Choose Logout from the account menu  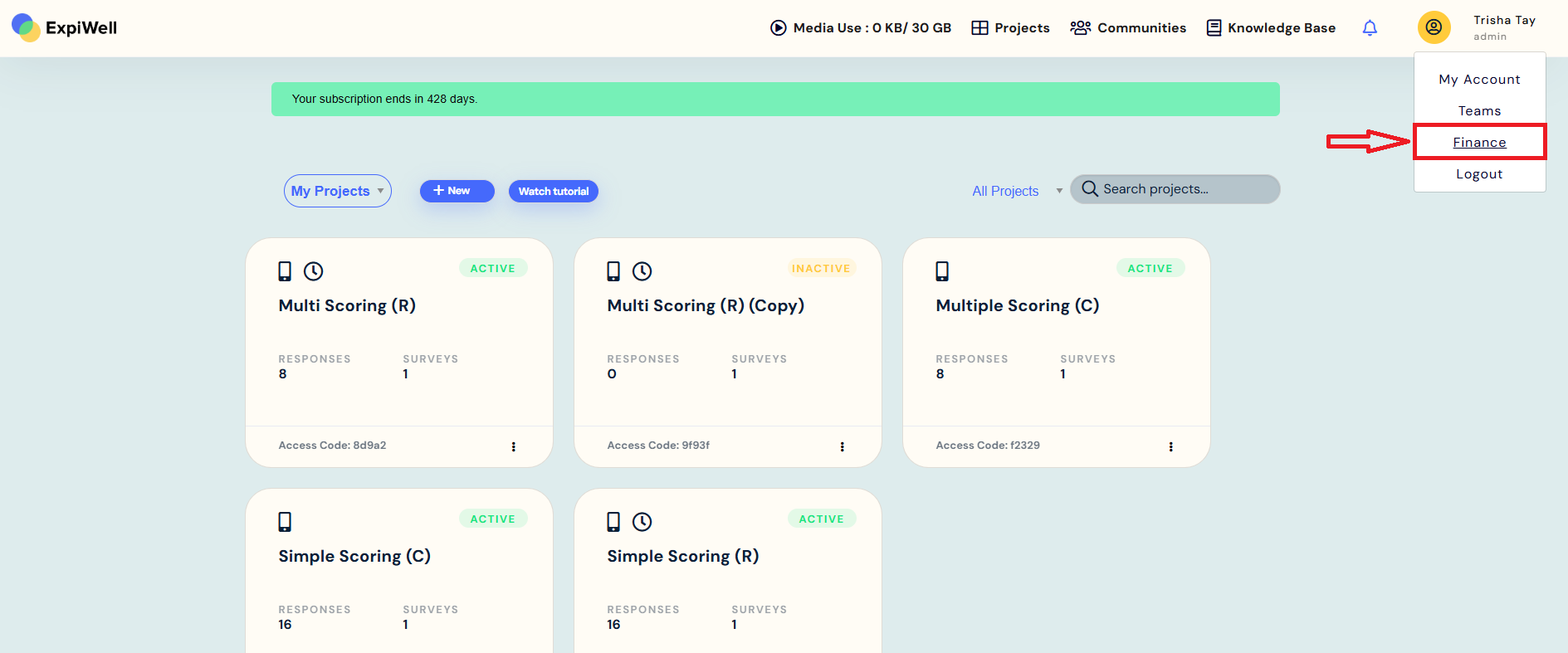[x=1479, y=174]
